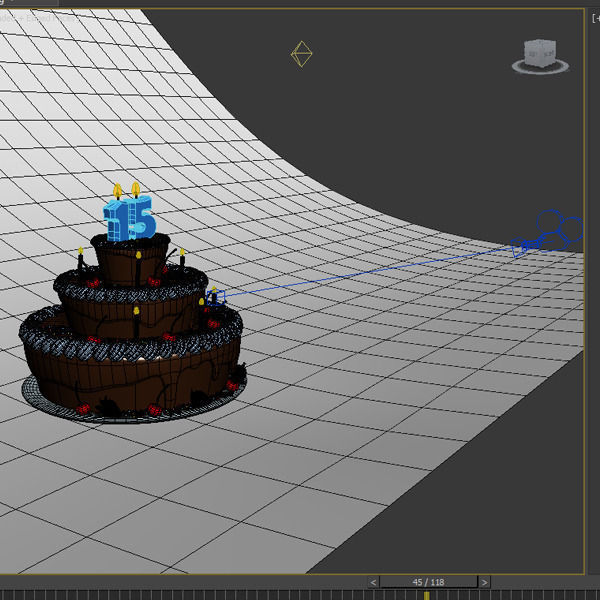This screenshot has height=600, width=600.
Task: Click the yellow current-frame marker on track bar
Action: [426, 595]
